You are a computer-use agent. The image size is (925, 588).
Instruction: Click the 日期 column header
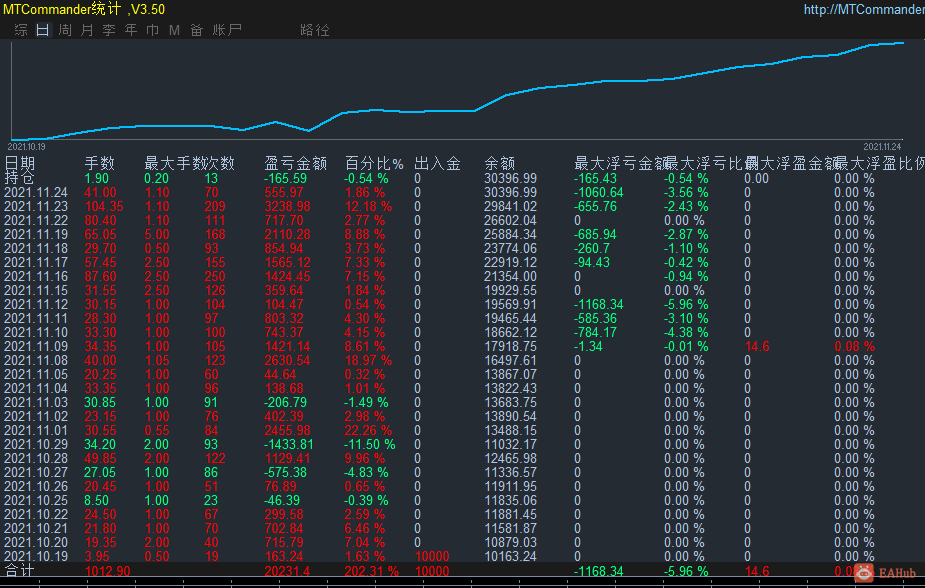[19, 163]
